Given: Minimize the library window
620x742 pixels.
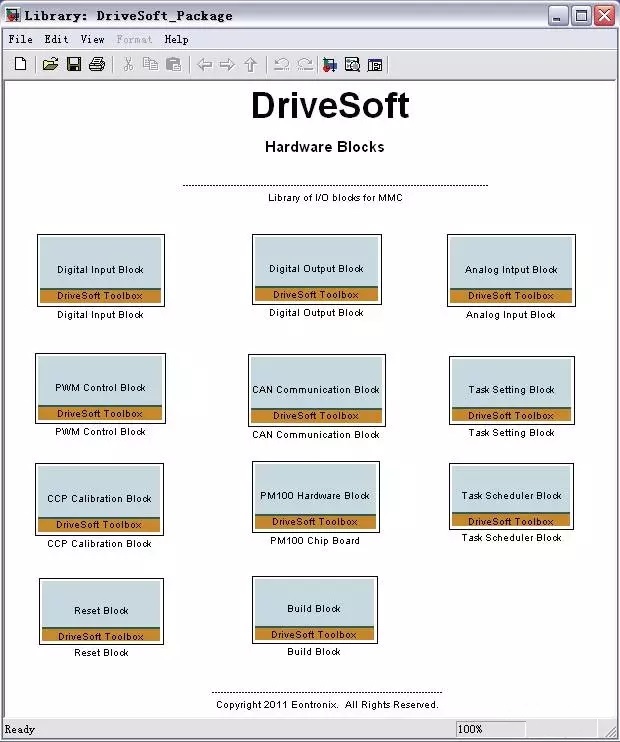Looking at the screenshot, I should [558, 16].
